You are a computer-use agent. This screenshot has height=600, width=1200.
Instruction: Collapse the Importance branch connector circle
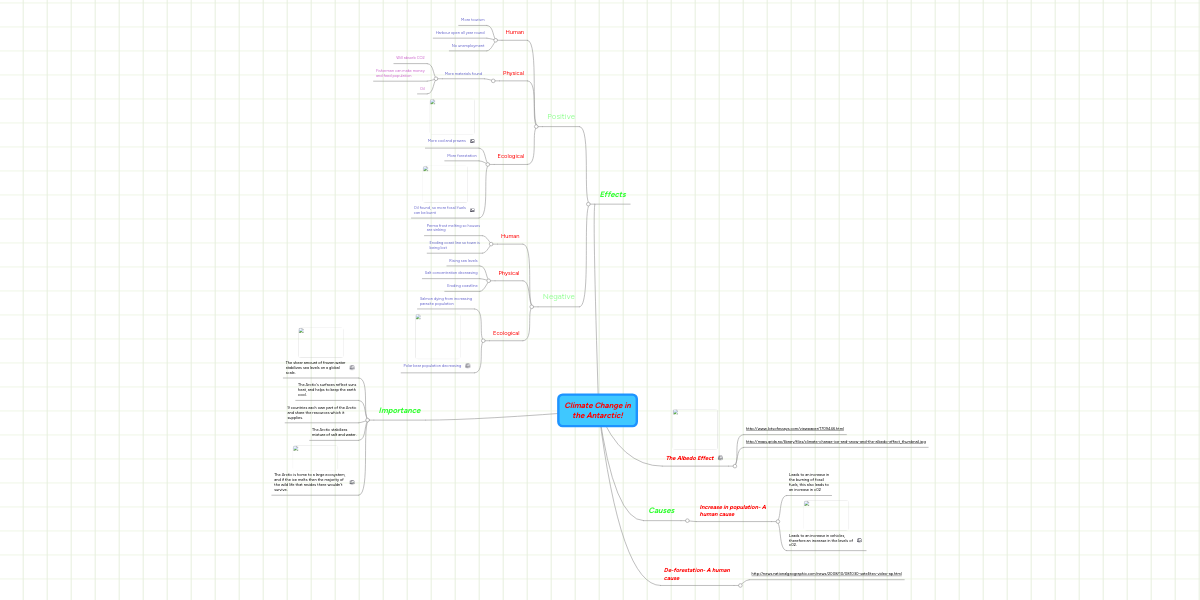(367, 420)
